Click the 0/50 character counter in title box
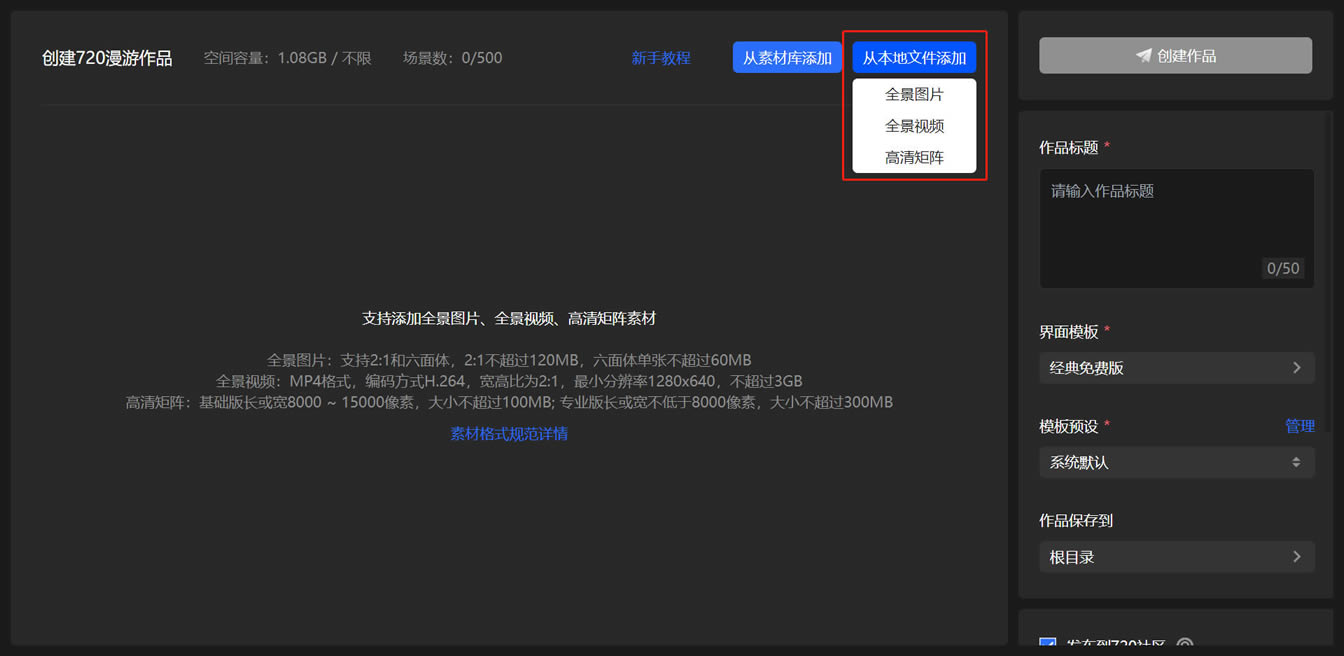Screen dimensions: 1344x656 click(1283, 268)
